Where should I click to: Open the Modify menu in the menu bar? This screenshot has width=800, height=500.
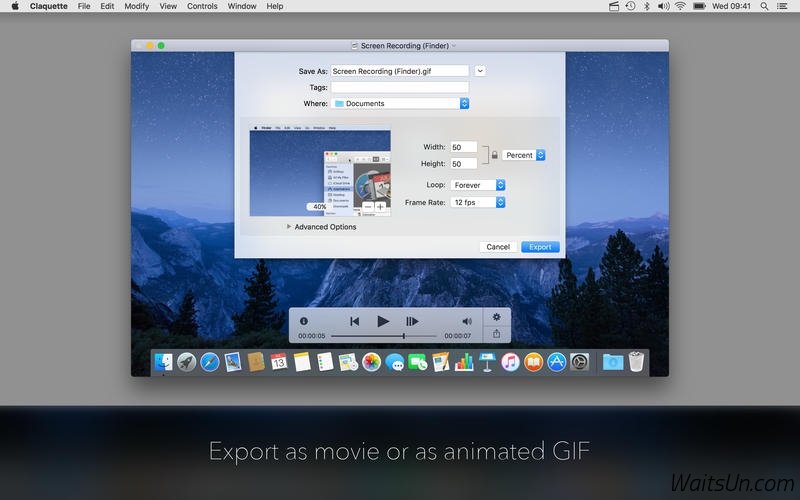tap(137, 6)
